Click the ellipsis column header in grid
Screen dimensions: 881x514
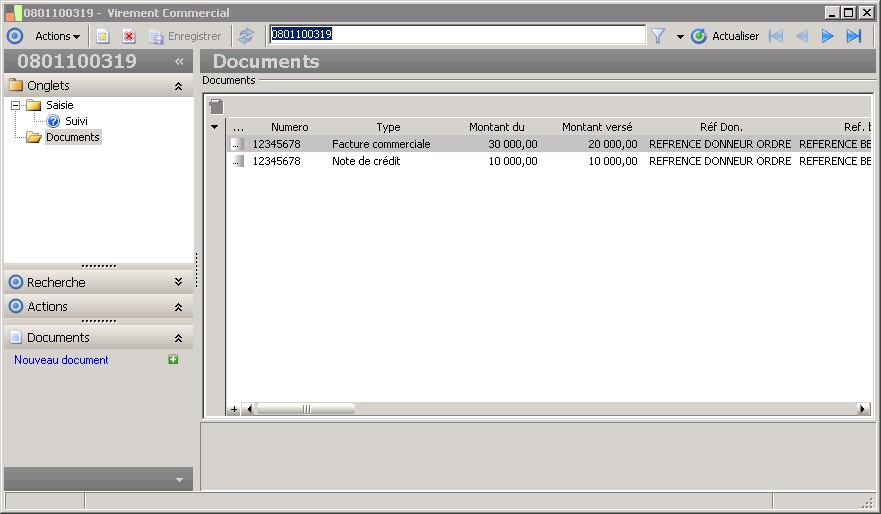tap(238, 128)
